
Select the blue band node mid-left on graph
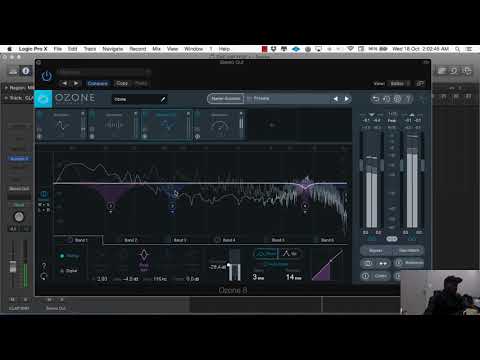coord(172,206)
